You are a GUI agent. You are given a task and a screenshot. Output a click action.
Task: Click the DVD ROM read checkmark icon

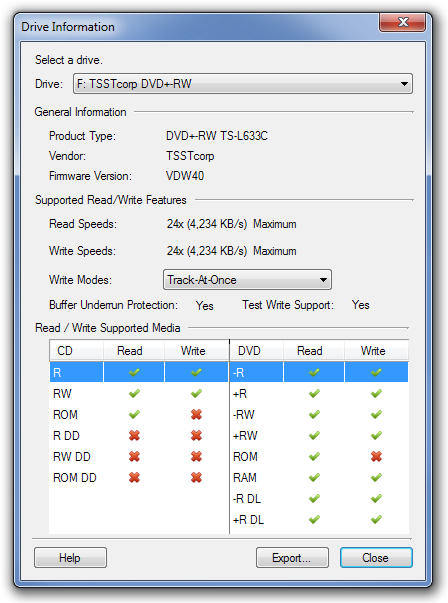click(314, 456)
